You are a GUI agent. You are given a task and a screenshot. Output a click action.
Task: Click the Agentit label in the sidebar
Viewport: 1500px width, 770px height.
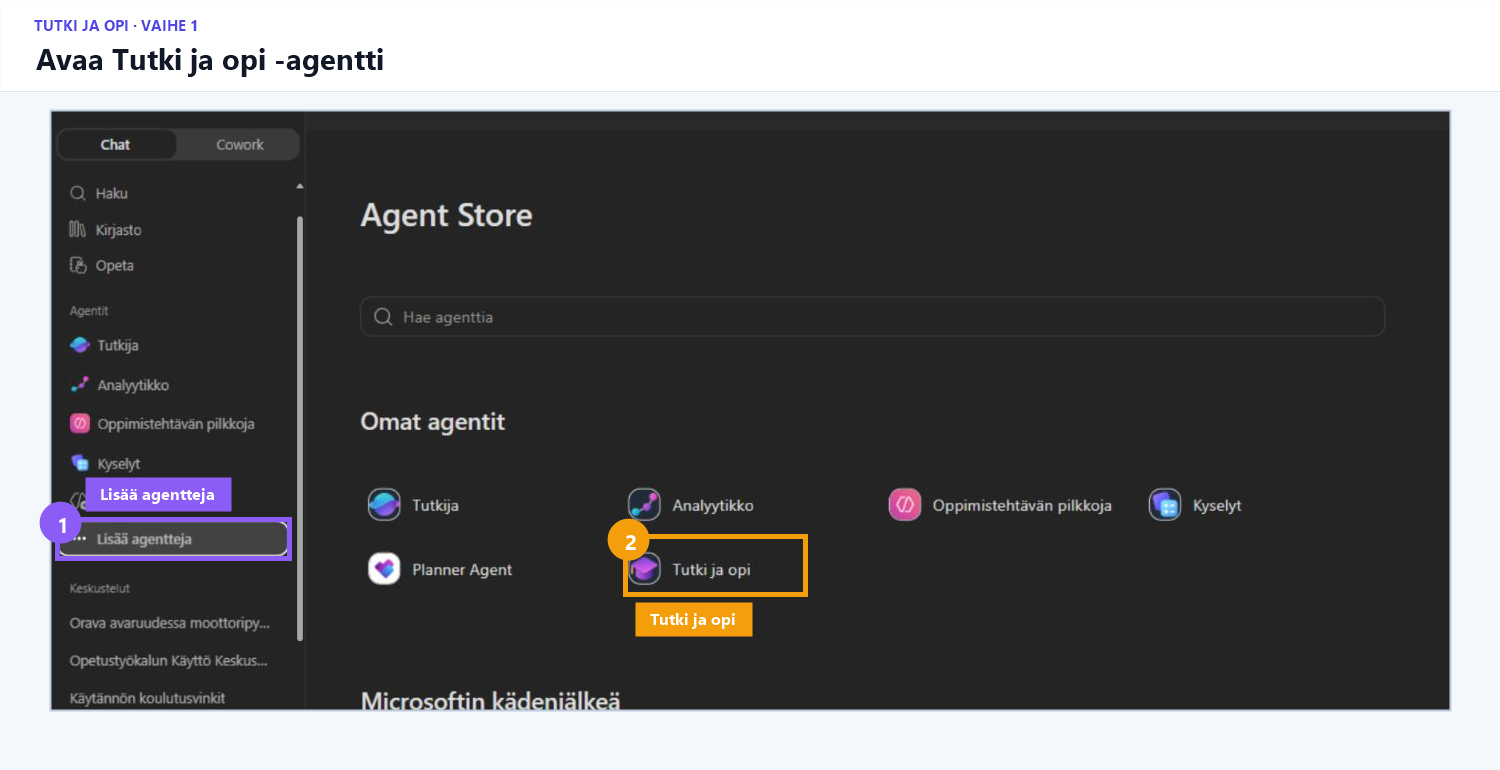(89, 311)
